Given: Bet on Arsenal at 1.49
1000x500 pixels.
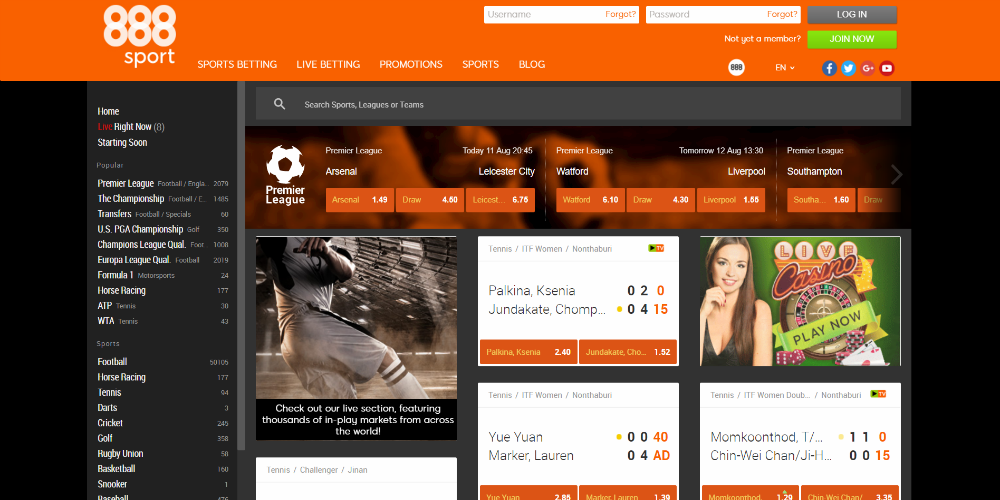Looking at the screenshot, I should pos(360,200).
